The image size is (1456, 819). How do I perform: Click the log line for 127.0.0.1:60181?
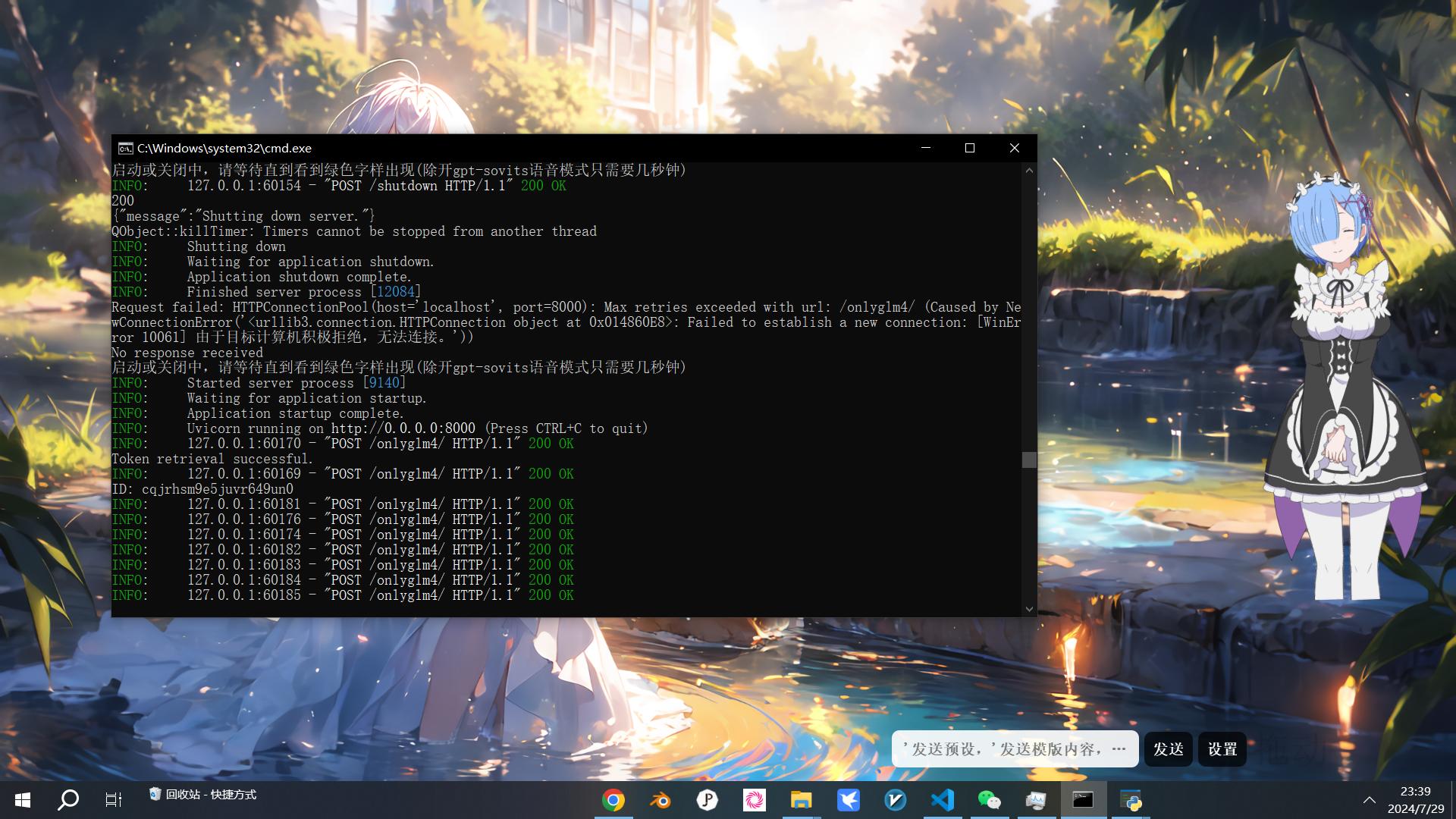(343, 504)
